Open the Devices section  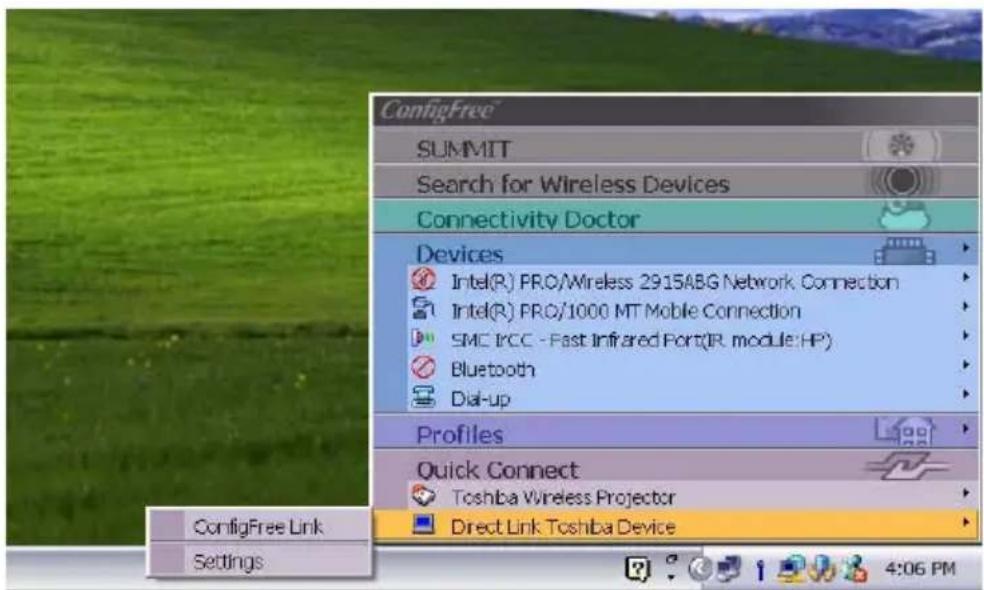(676, 251)
